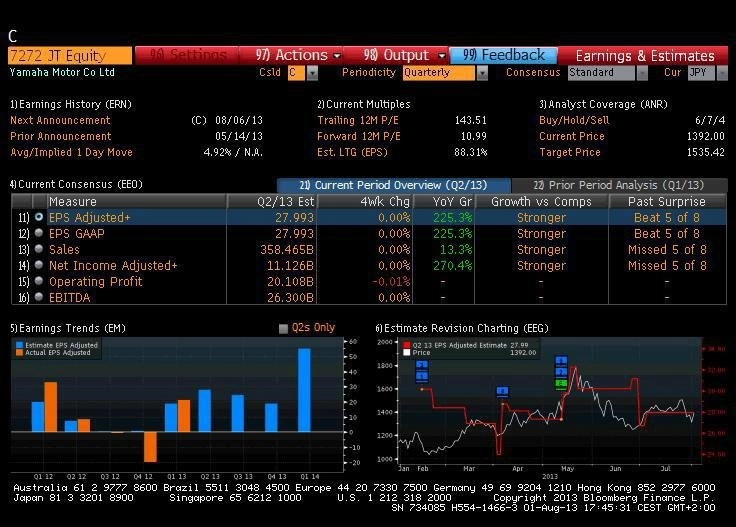Image resolution: width=736 pixels, height=527 pixels.
Task: Switch to Current Period Overview (Q2/13) tab
Action: tap(393, 185)
